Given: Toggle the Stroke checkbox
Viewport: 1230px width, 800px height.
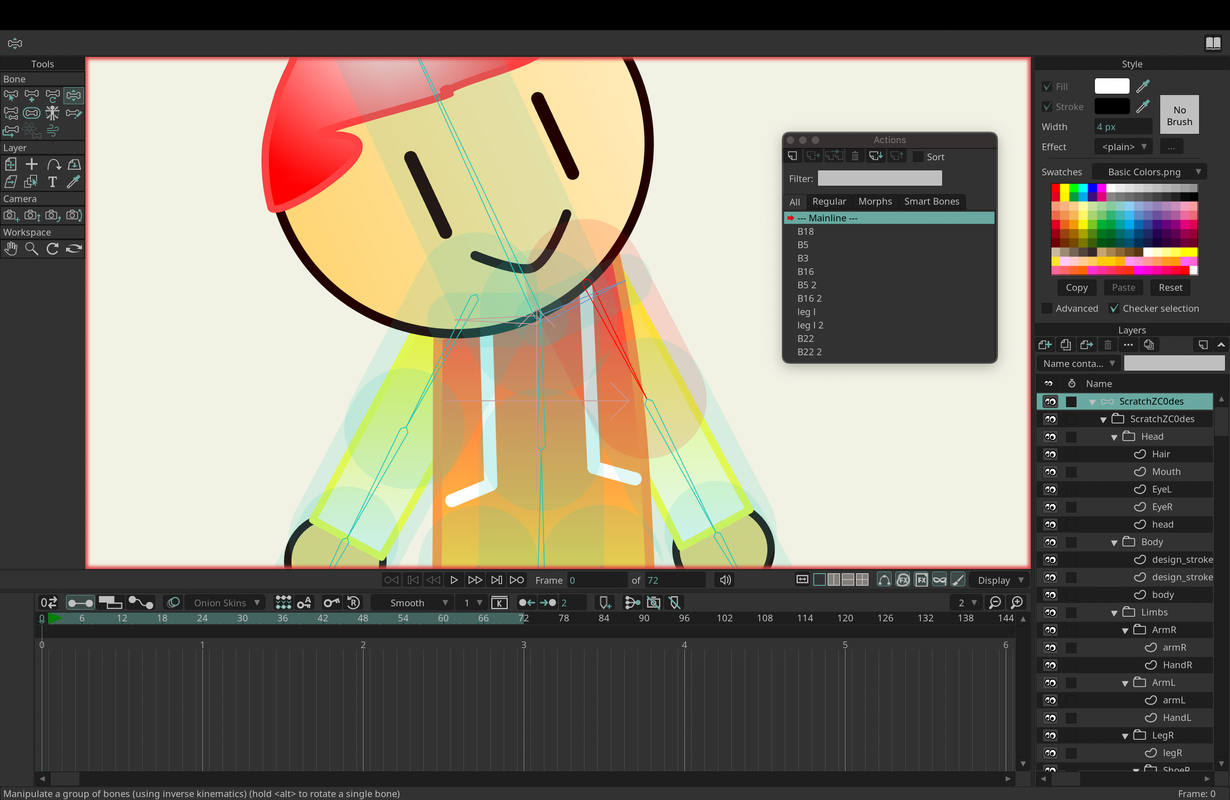Looking at the screenshot, I should click(x=1047, y=107).
